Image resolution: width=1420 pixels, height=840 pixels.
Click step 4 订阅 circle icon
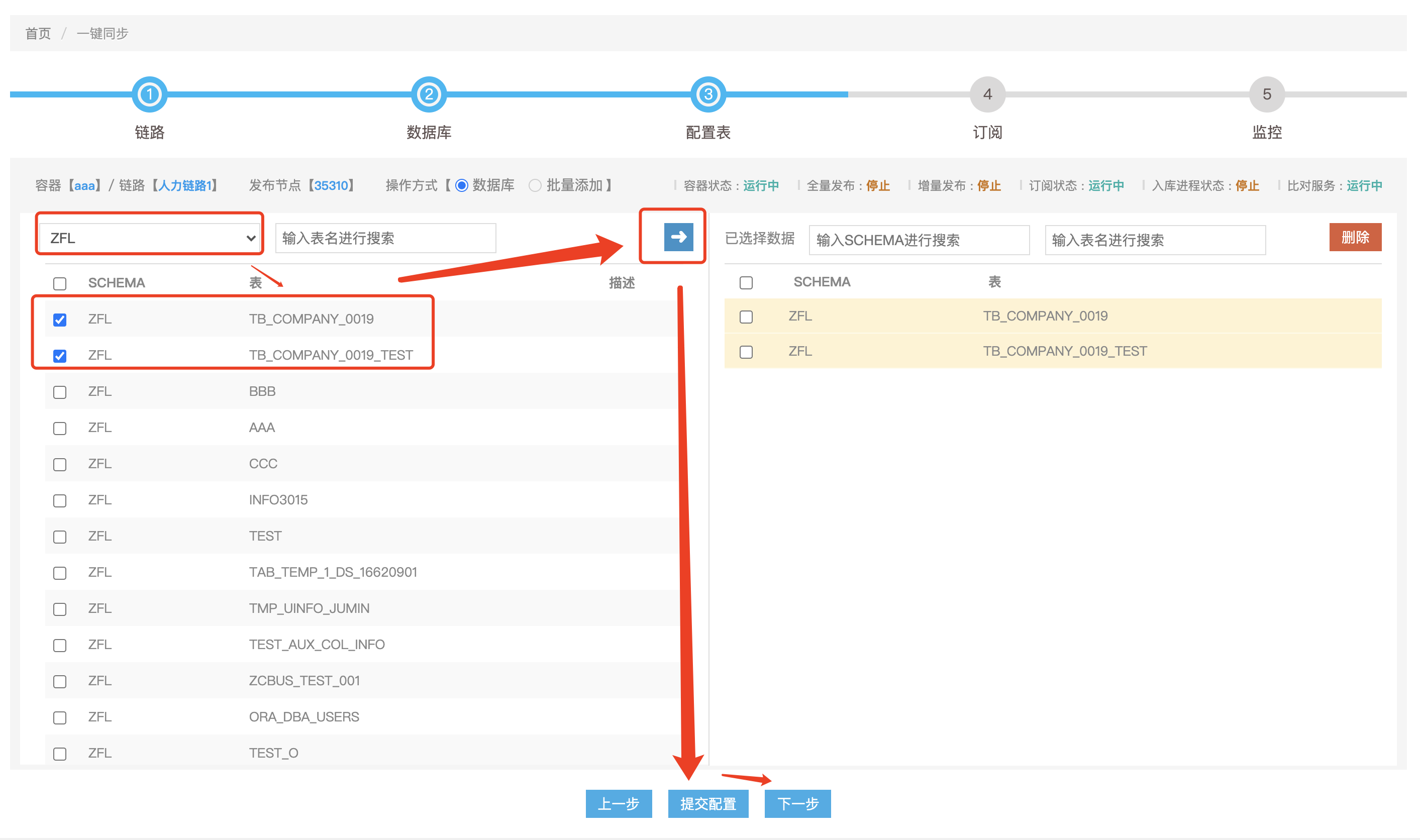coord(987,94)
